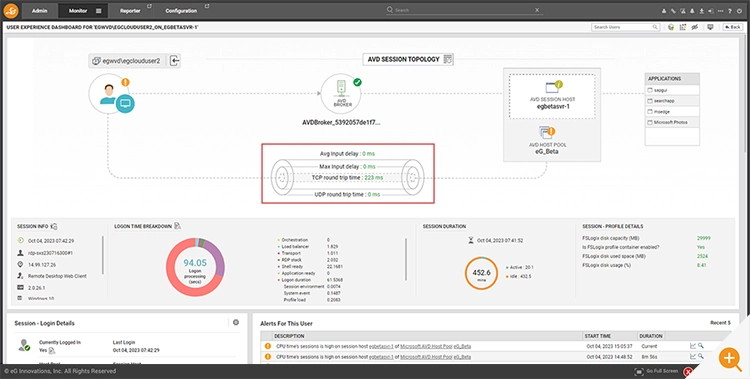Screen dimensions: 750x379
Task: Click the monitor screen icon in toolbar
Action: click(710, 27)
